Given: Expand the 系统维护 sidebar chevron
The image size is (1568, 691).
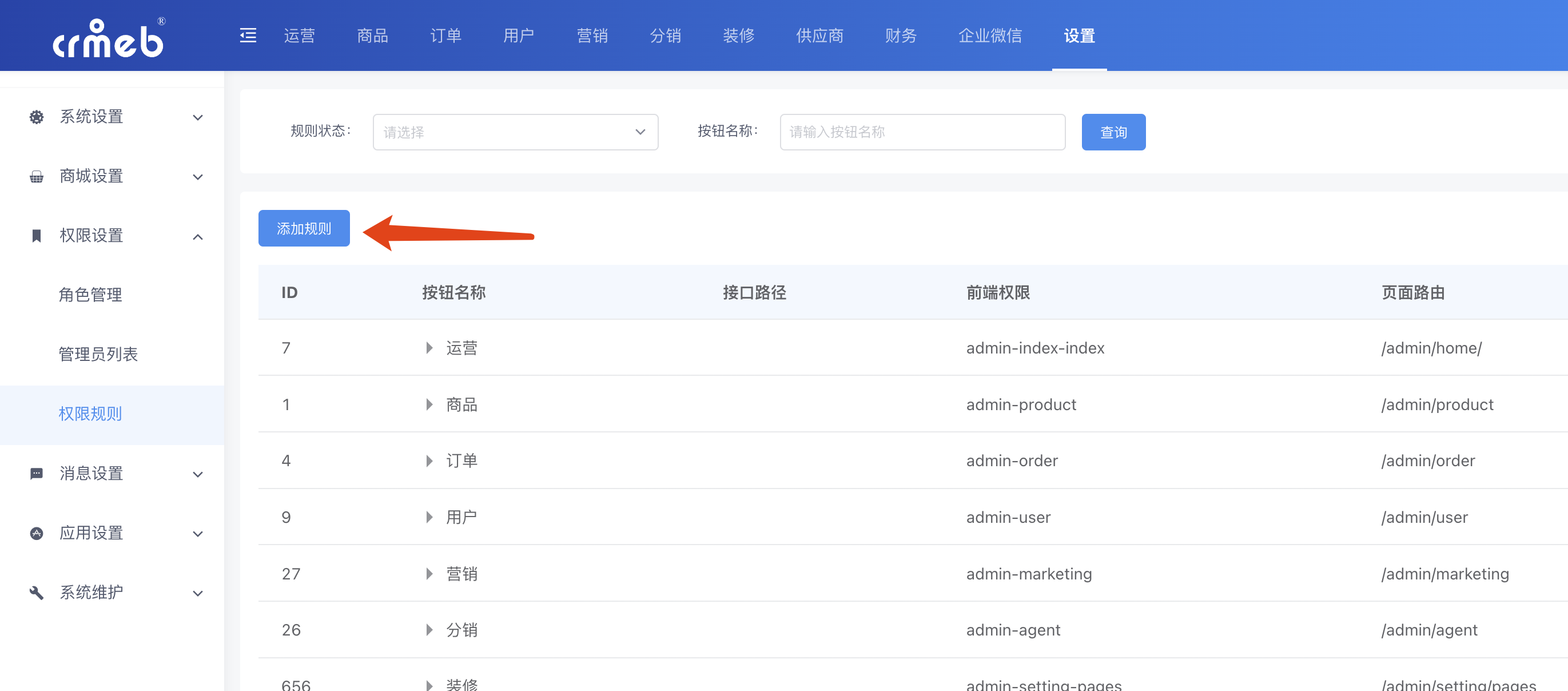Looking at the screenshot, I should pyautogui.click(x=198, y=594).
